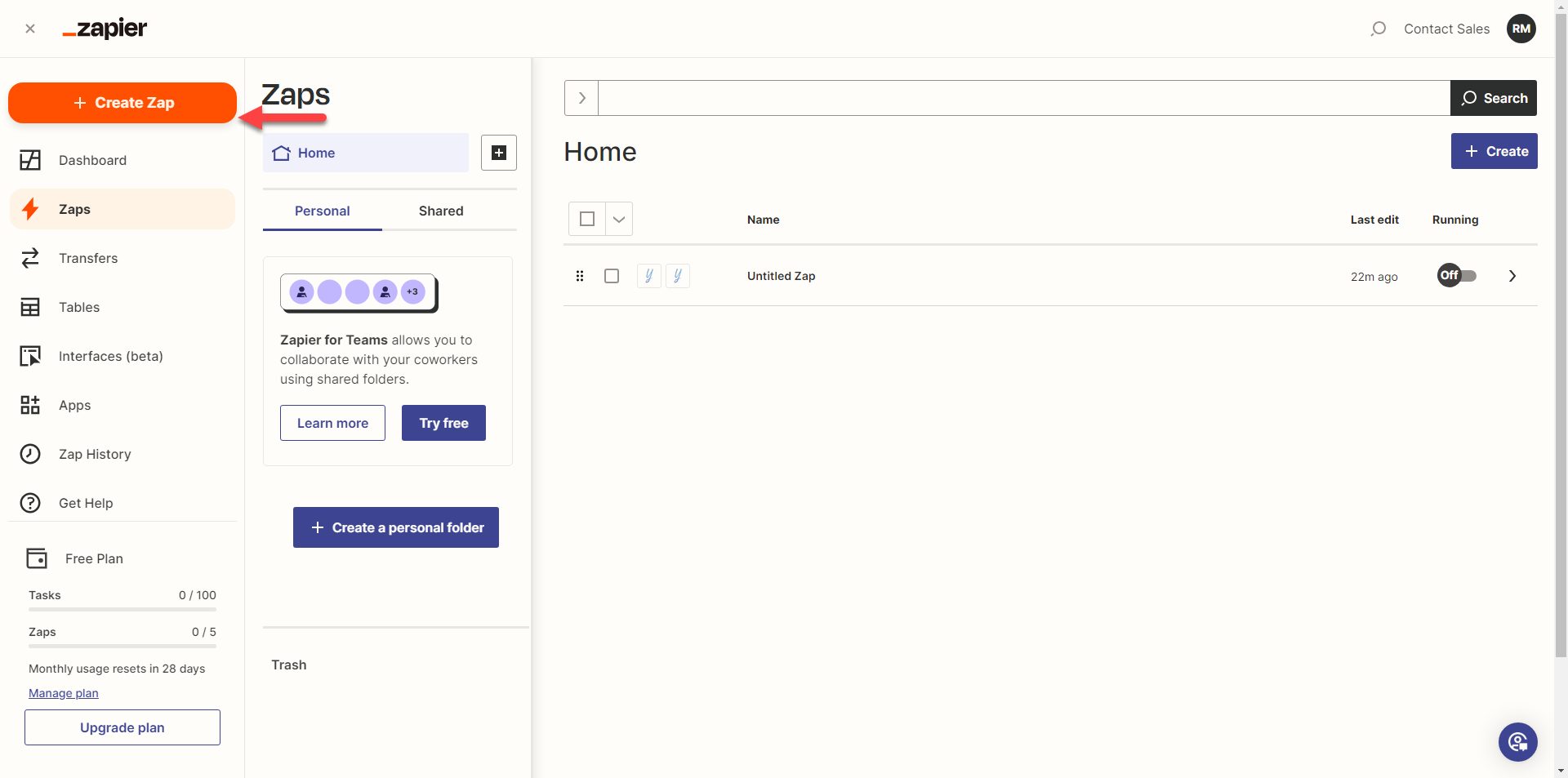Click the Upgrade plan button
Image resolution: width=1568 pixels, height=778 pixels.
click(122, 727)
